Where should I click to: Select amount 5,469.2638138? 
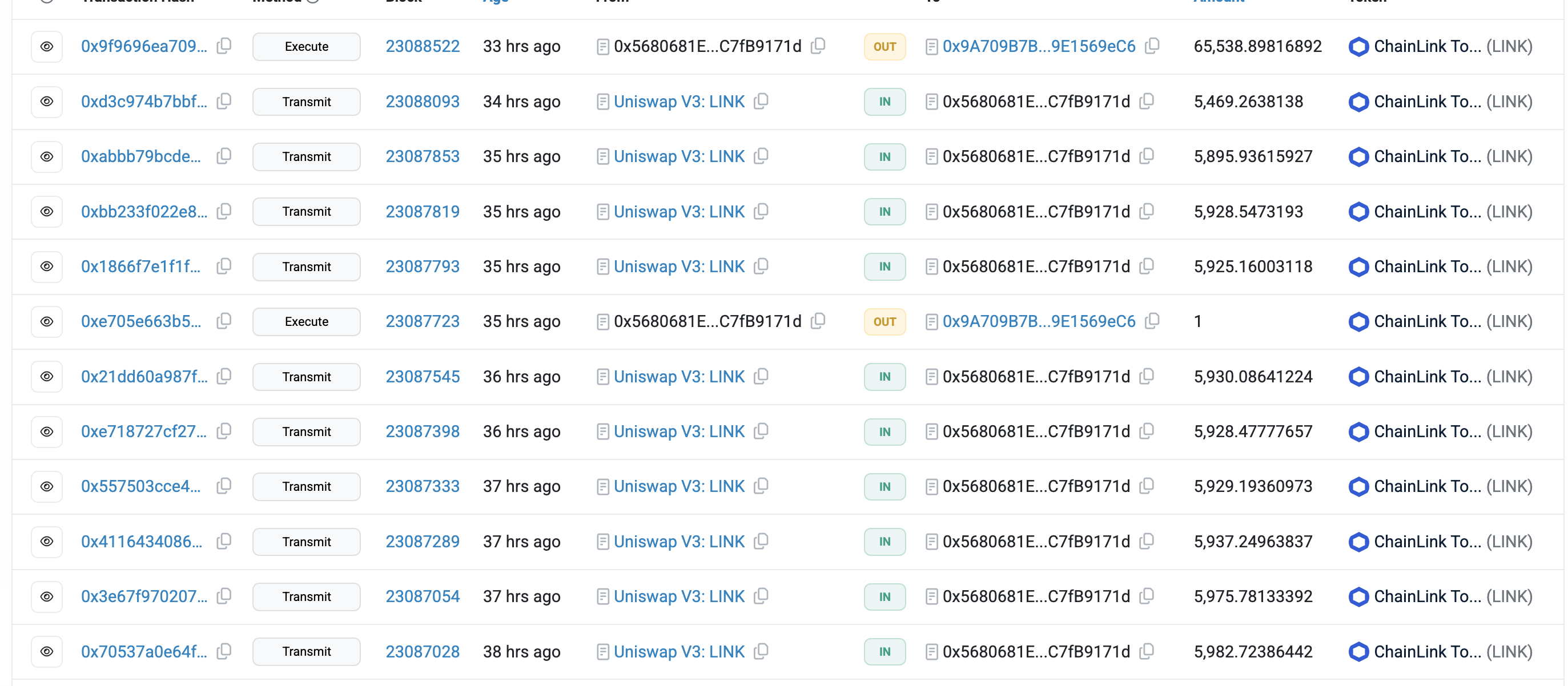pyautogui.click(x=1248, y=102)
